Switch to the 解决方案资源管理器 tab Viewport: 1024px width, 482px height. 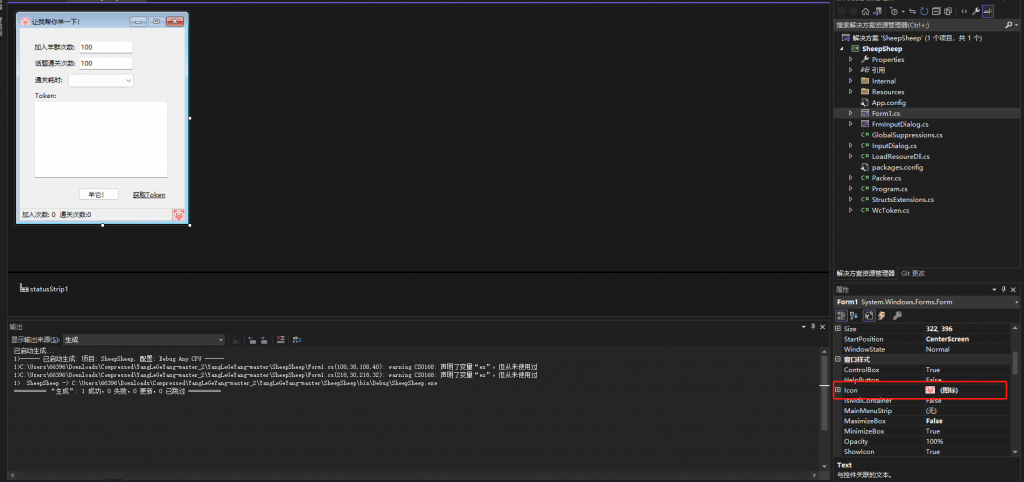[866, 273]
